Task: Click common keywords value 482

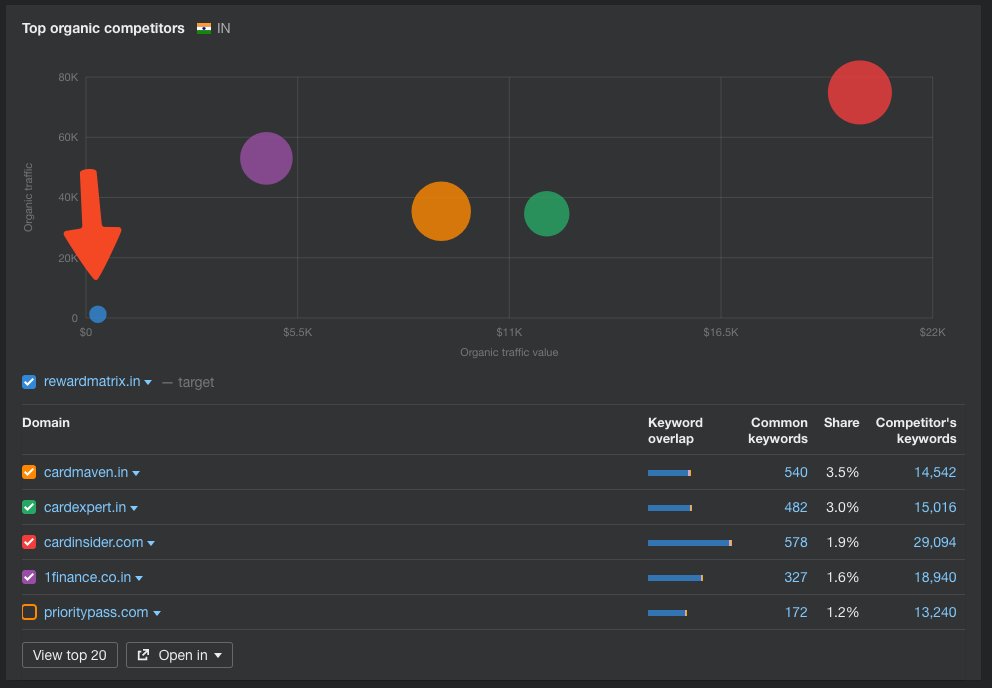Action: pyautogui.click(x=796, y=507)
